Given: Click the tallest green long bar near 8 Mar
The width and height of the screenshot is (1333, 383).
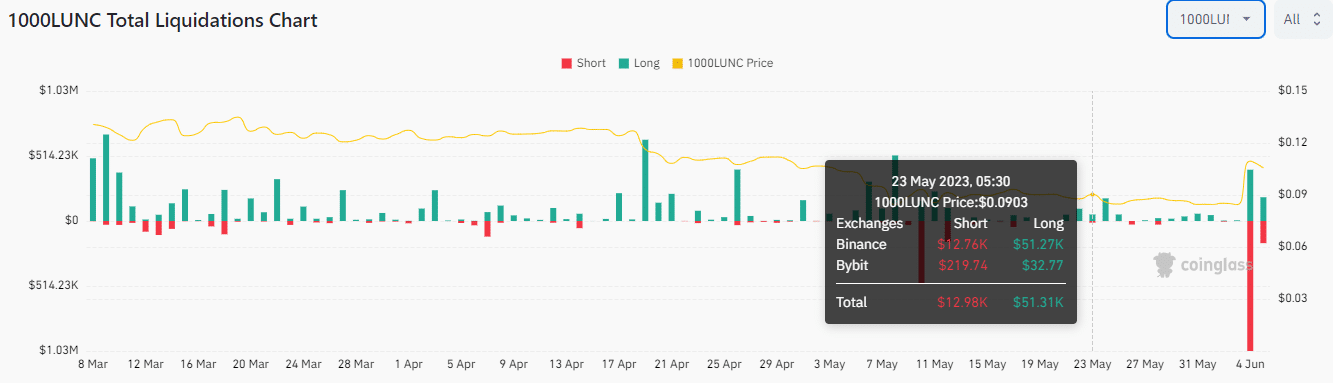Looking at the screenshot, I should pos(105,177).
